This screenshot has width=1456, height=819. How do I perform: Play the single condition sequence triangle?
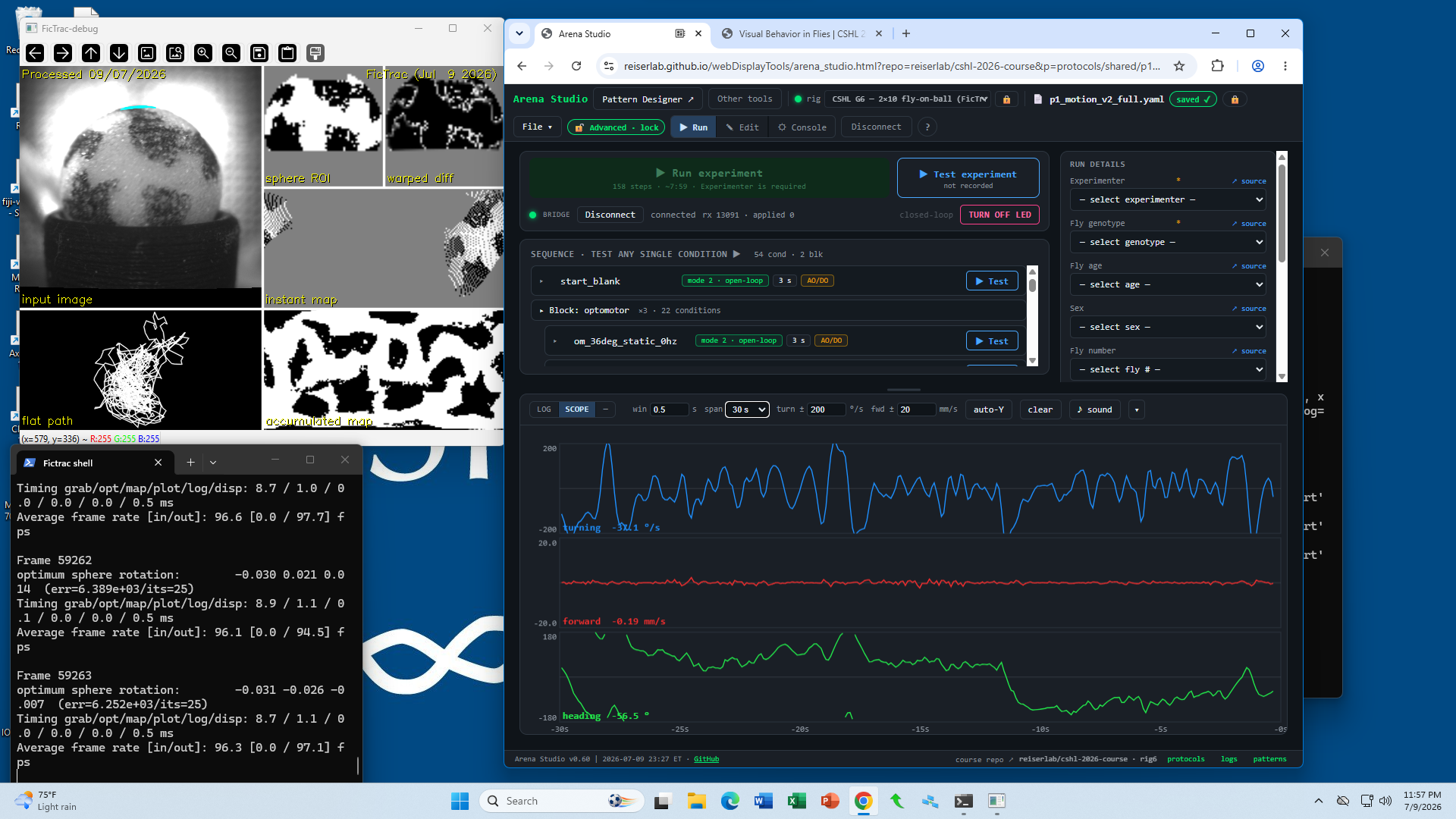[x=736, y=254]
